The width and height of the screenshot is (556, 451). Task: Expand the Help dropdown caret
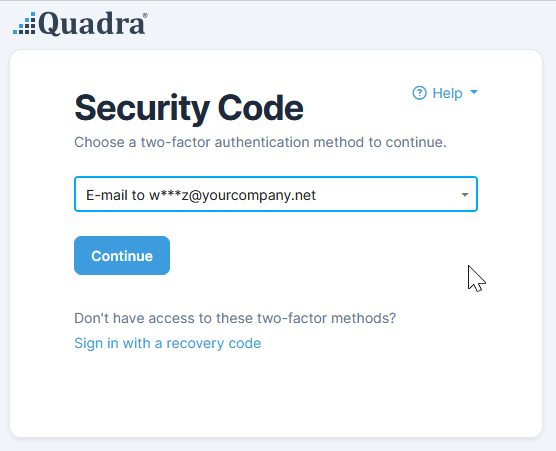pyautogui.click(x=474, y=93)
